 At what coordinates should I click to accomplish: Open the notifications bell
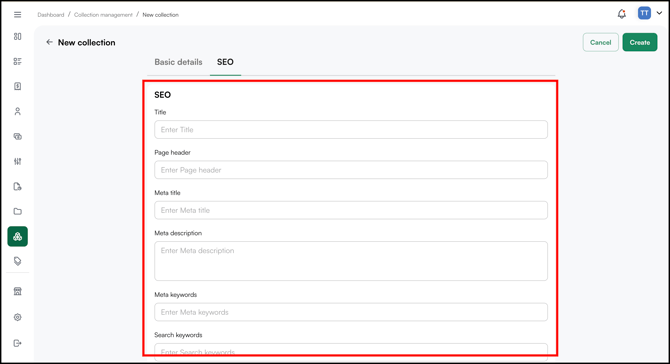pos(622,14)
